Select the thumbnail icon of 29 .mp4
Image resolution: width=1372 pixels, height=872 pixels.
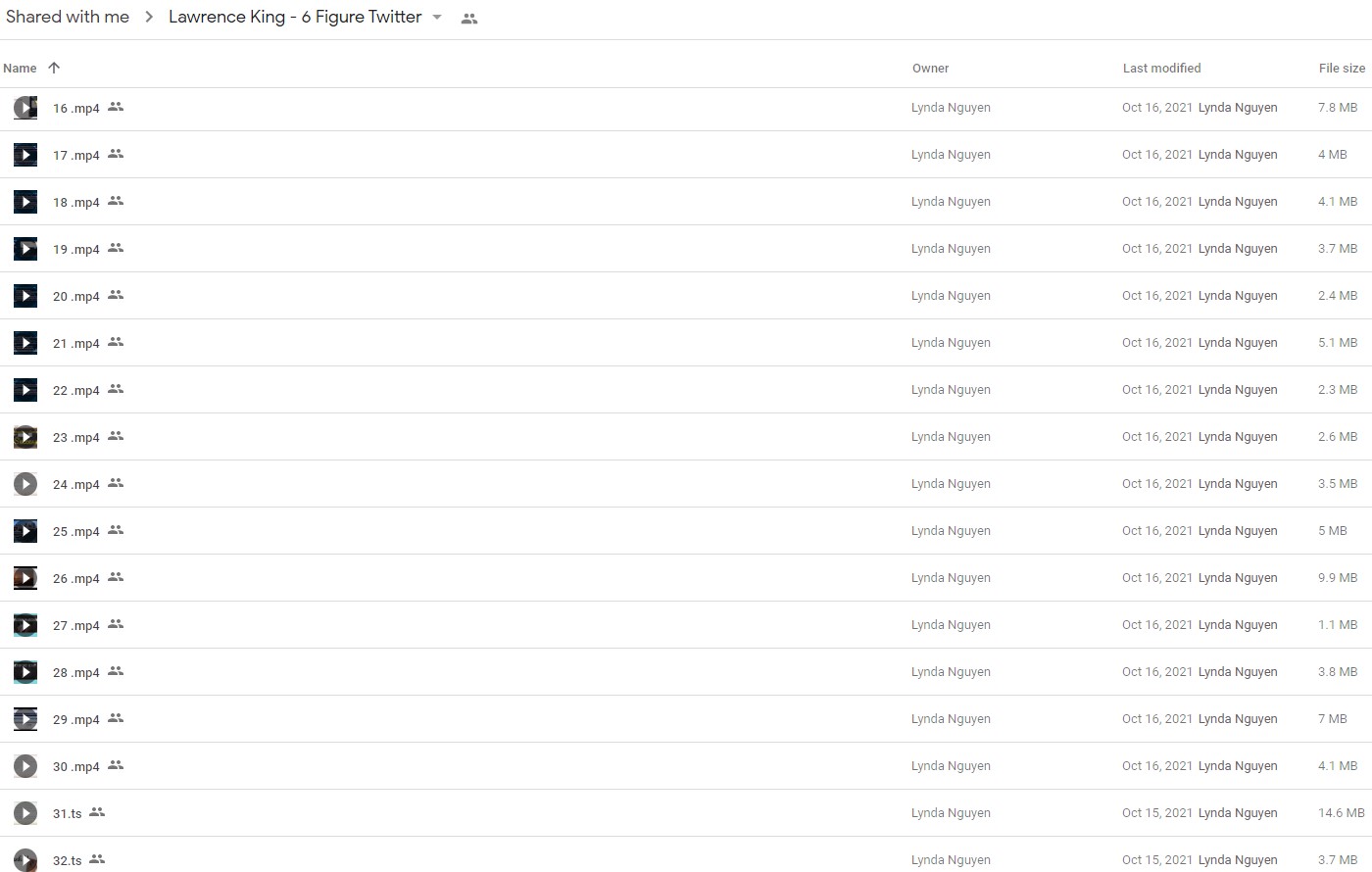25,719
